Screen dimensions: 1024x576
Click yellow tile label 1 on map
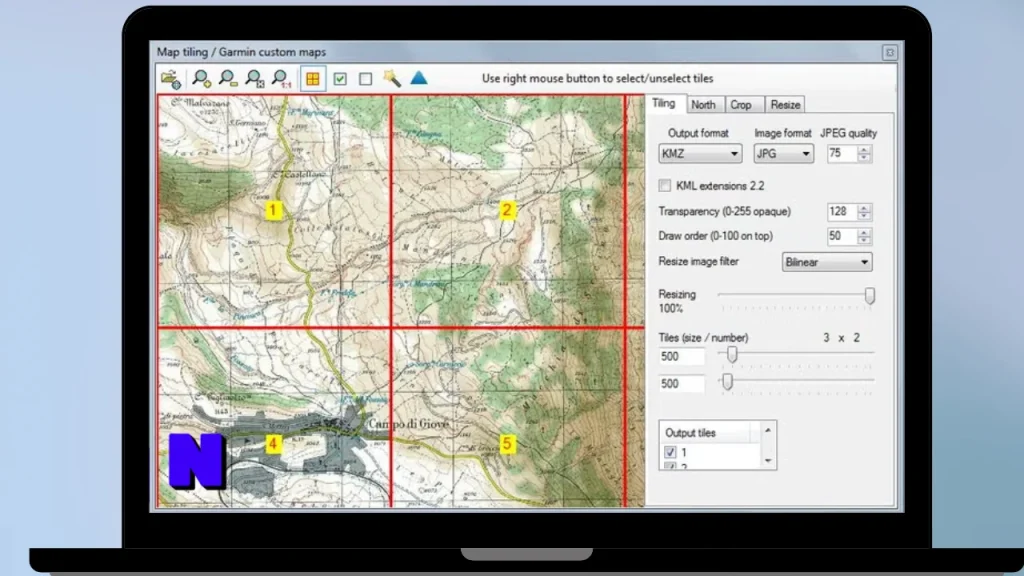pos(273,210)
